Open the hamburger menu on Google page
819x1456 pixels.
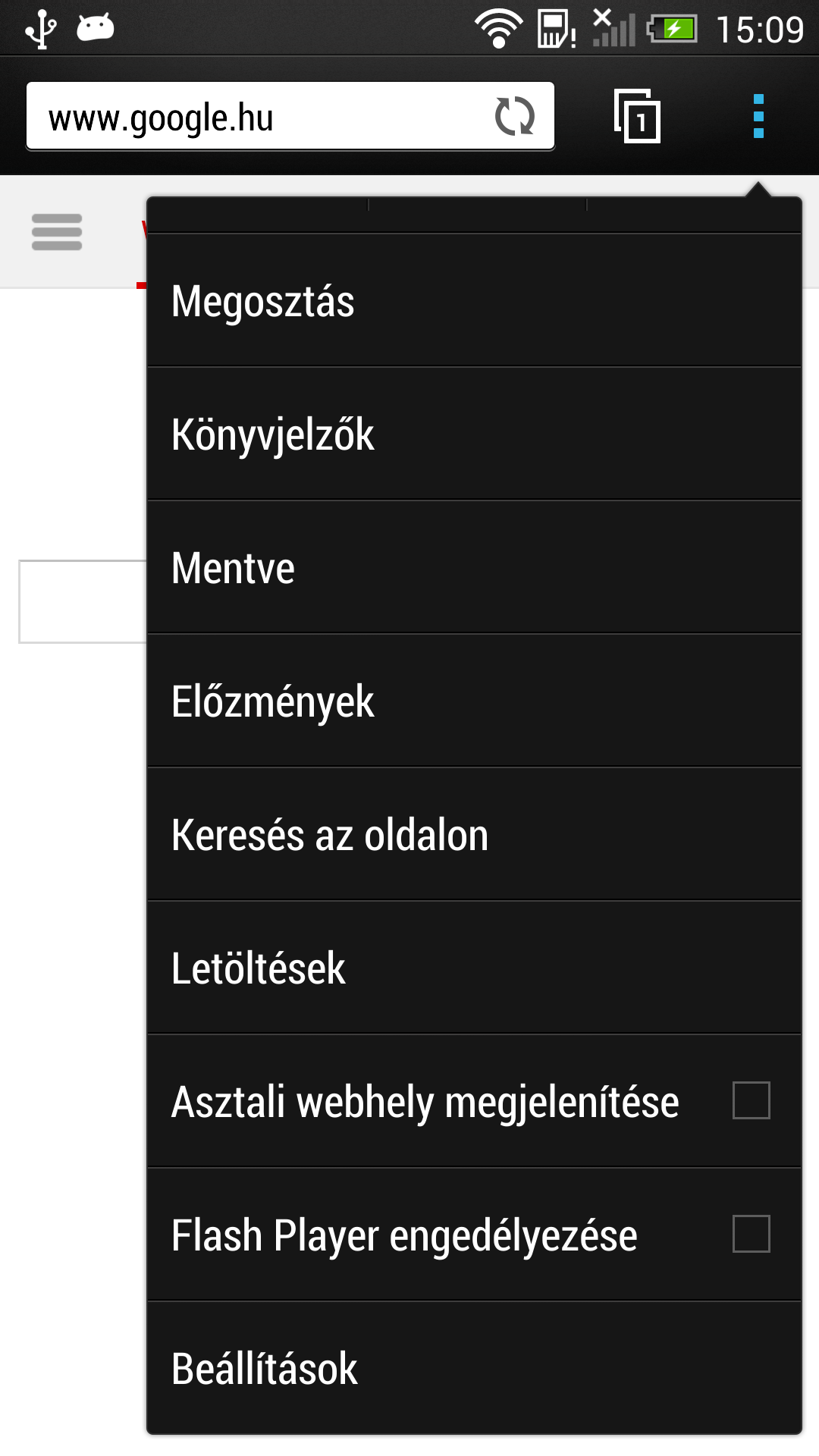click(57, 232)
